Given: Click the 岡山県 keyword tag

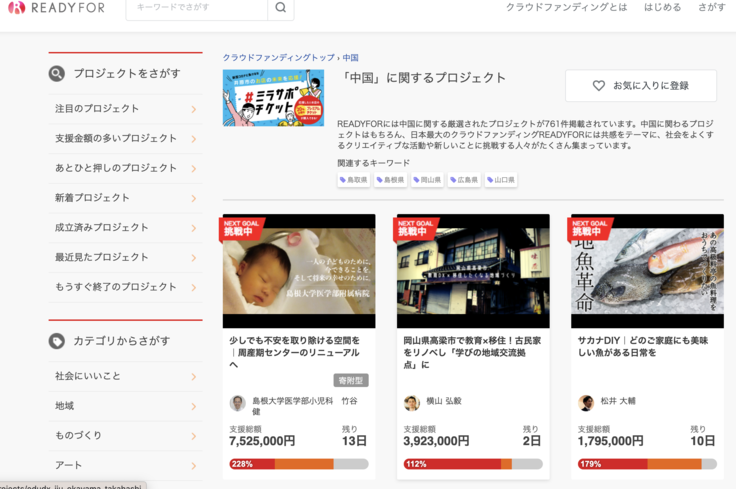Looking at the screenshot, I should coord(427,180).
